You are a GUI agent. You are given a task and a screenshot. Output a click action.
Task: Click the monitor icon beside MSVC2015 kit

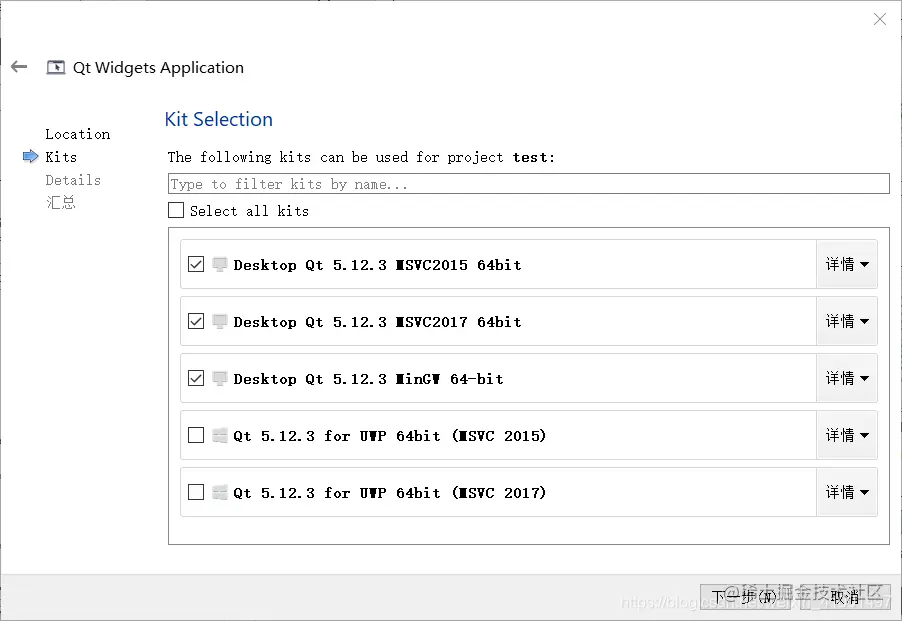[x=219, y=264]
